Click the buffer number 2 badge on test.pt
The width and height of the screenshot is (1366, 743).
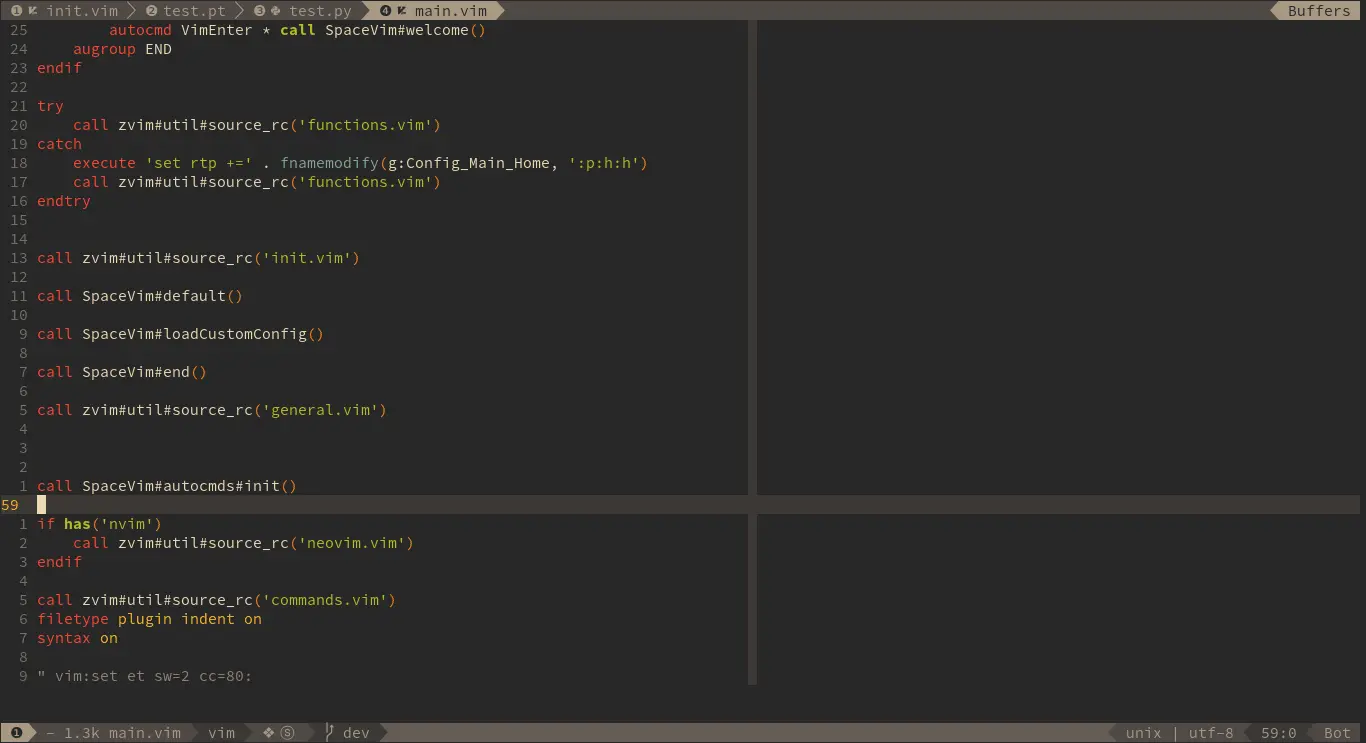click(151, 10)
